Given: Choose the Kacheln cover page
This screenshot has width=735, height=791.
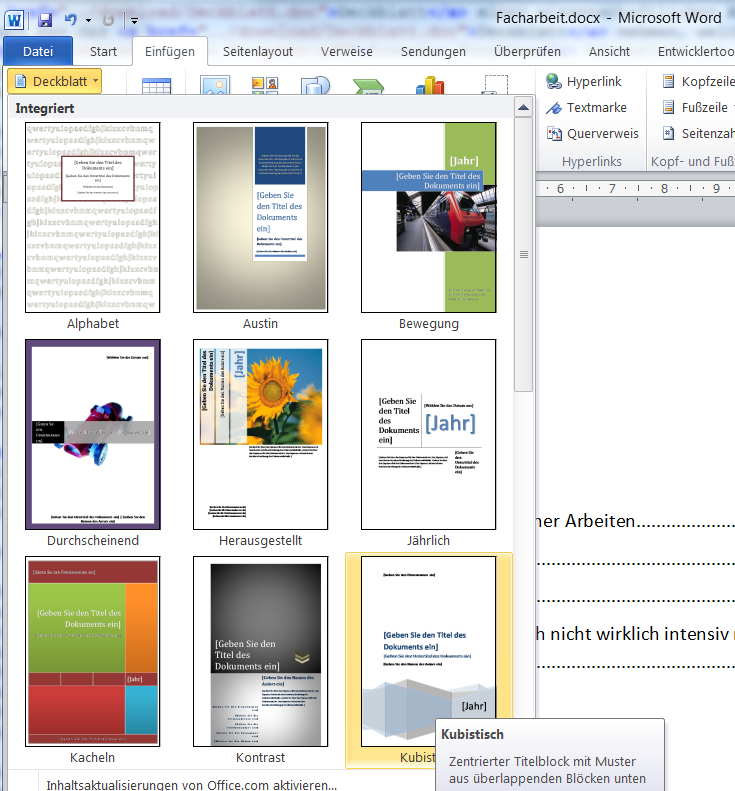Looking at the screenshot, I should [93, 660].
